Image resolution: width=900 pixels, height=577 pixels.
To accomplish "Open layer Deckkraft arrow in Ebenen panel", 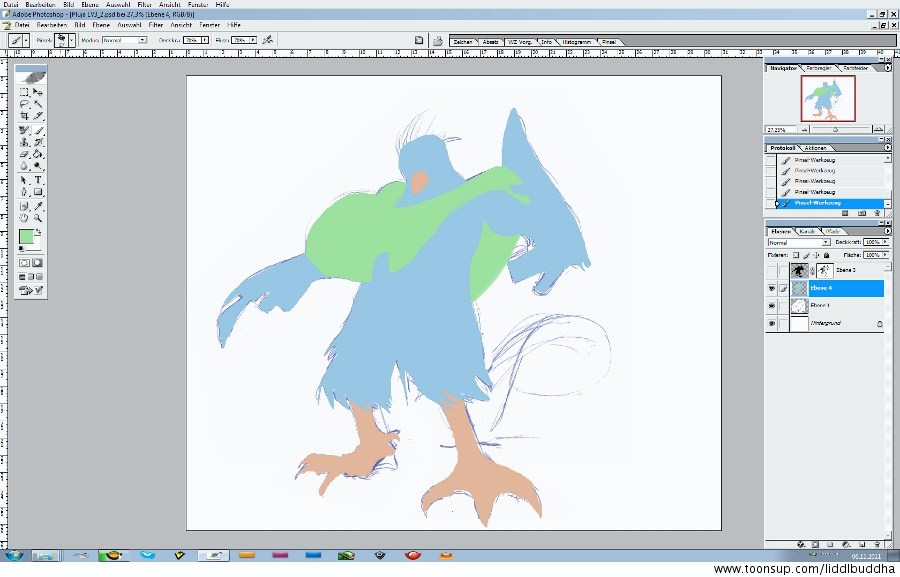I will tap(885, 242).
